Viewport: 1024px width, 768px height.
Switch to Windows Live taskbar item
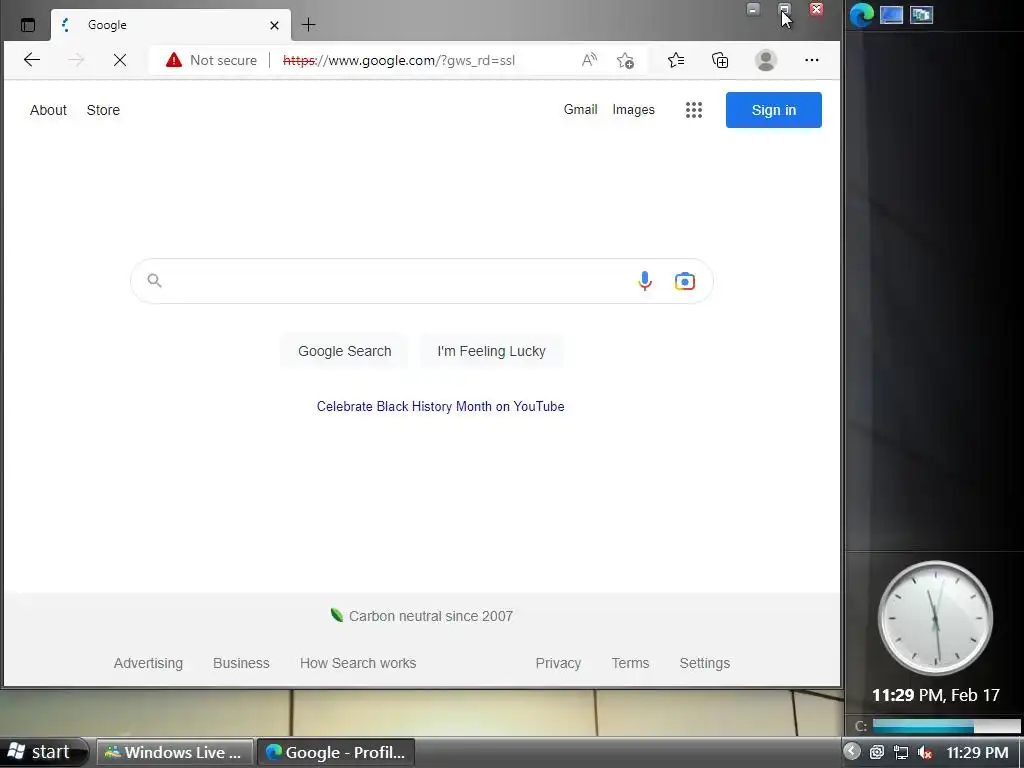click(175, 752)
